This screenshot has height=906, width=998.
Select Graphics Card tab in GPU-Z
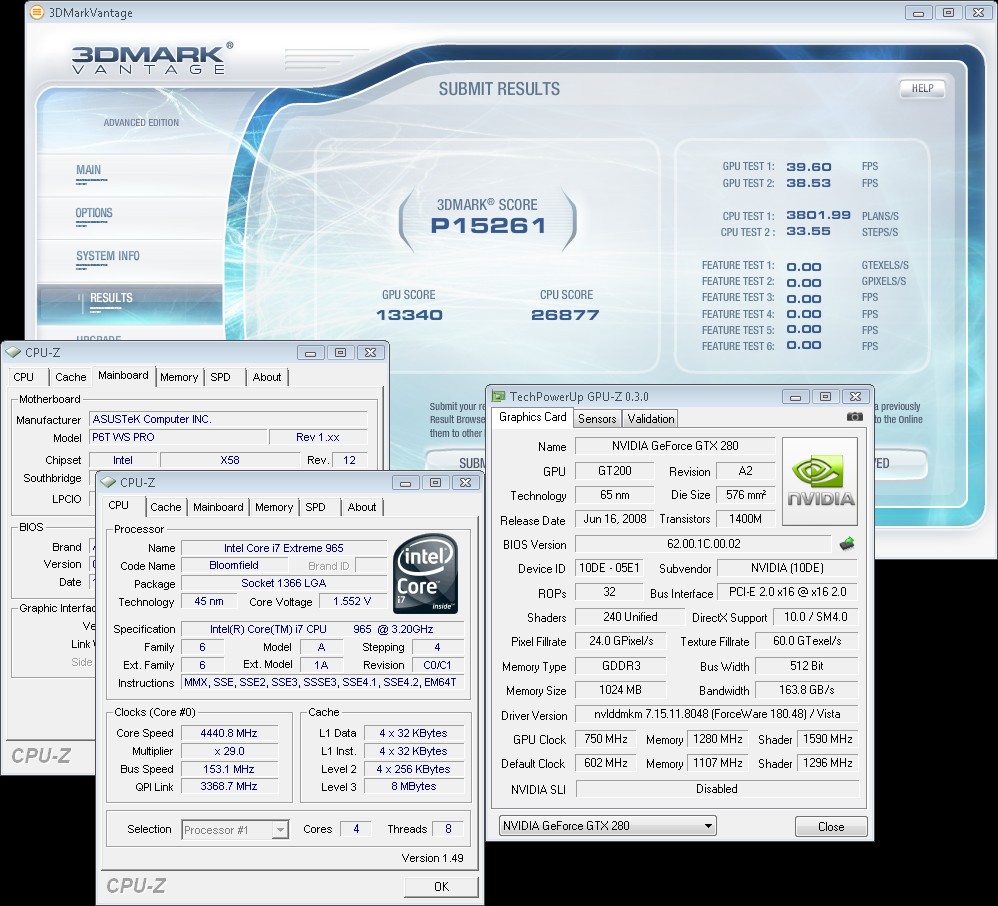click(532, 417)
